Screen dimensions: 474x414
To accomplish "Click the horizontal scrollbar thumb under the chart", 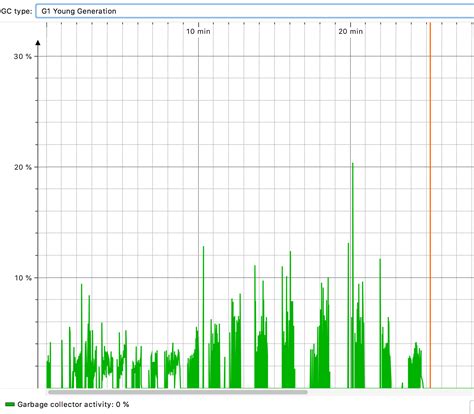I will (x=178, y=392).
